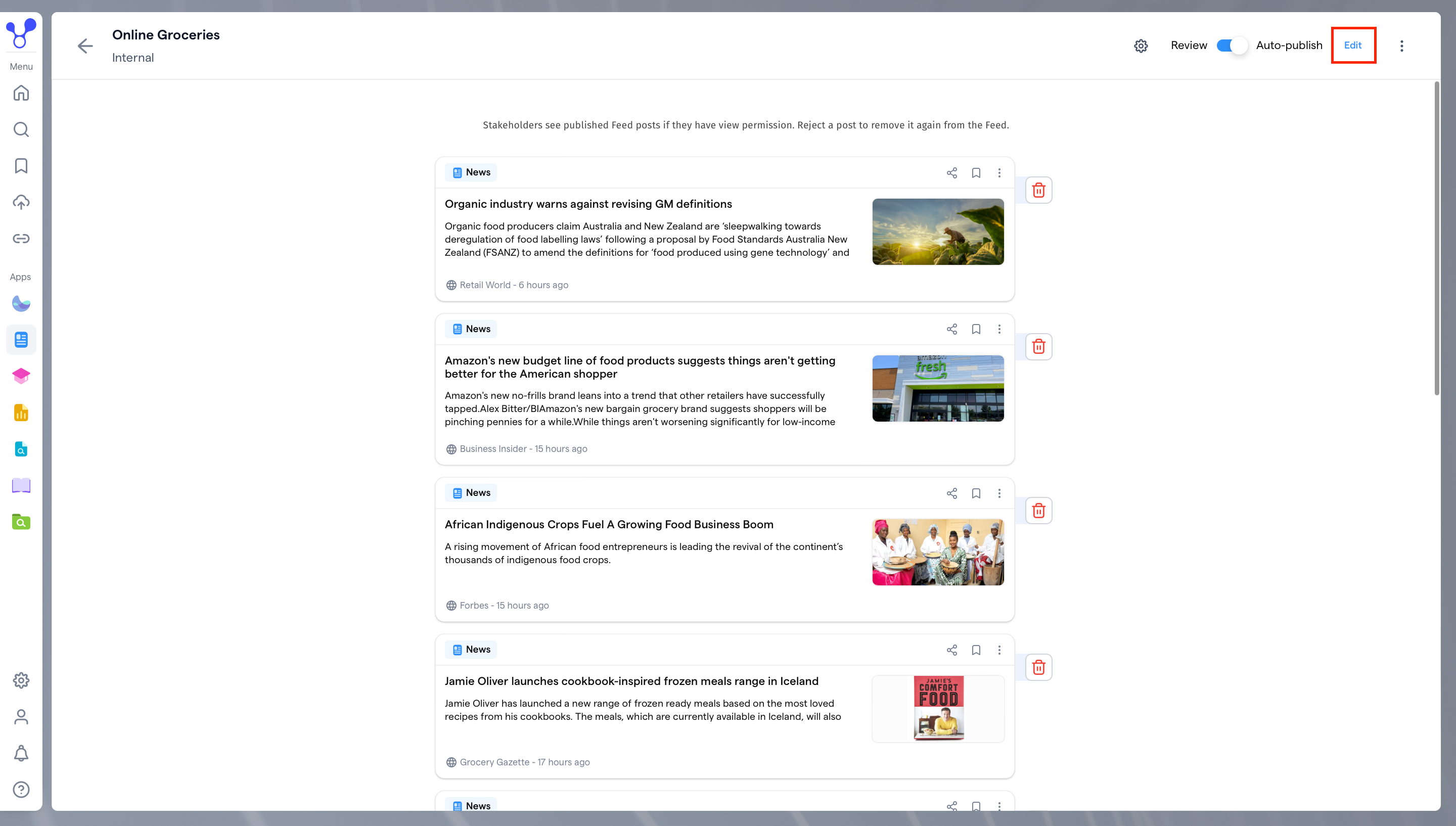Open the header three-dot more menu
The height and width of the screenshot is (826, 1456).
coord(1401,46)
